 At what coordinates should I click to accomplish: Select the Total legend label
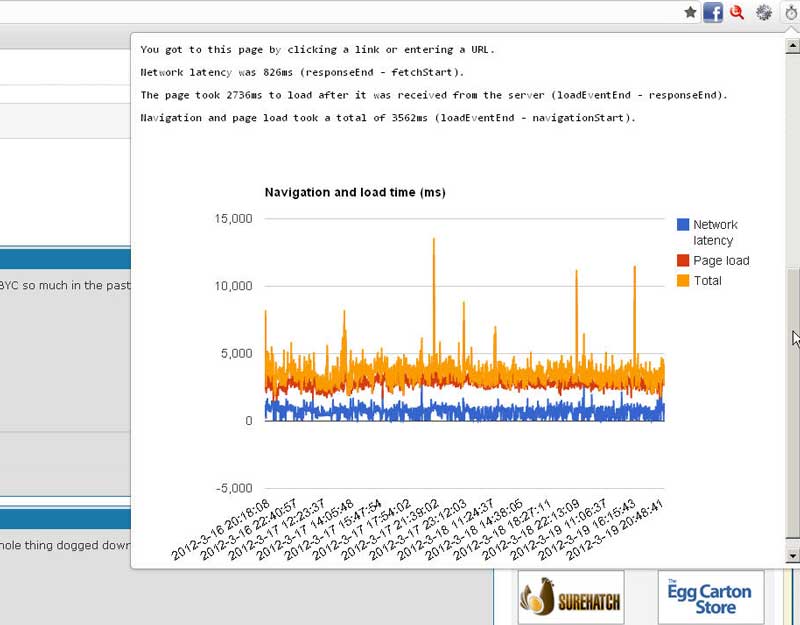pyautogui.click(x=707, y=281)
